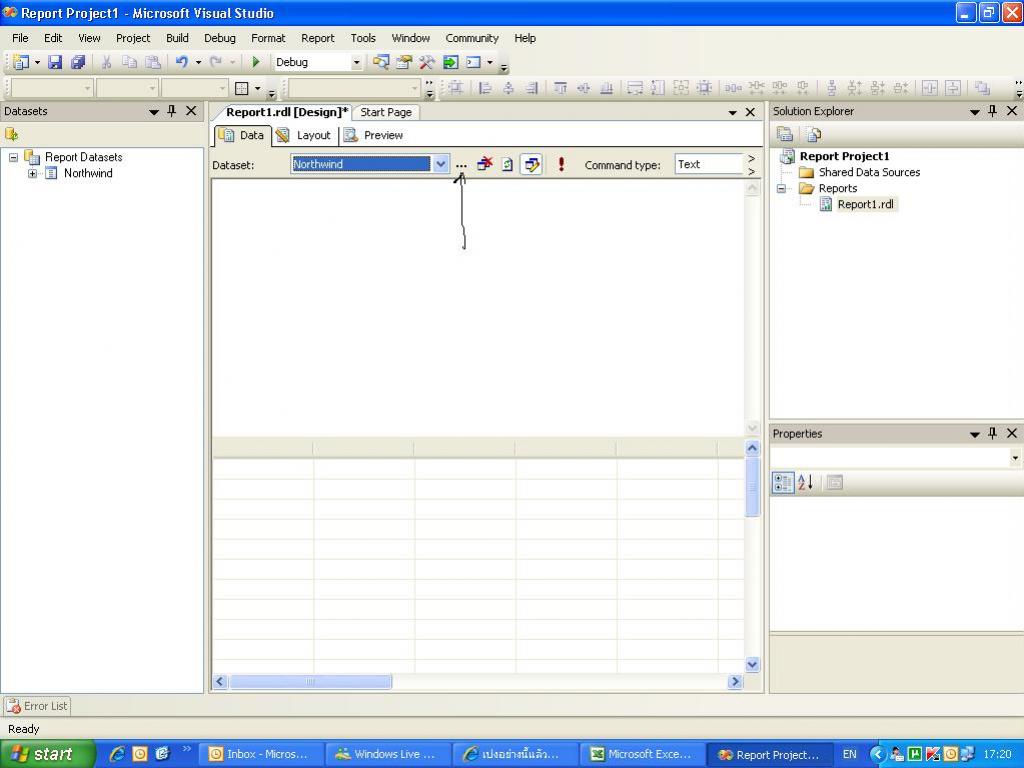This screenshot has height=768, width=1024.
Task: Click the Save toolbar icon
Action: tap(55, 62)
